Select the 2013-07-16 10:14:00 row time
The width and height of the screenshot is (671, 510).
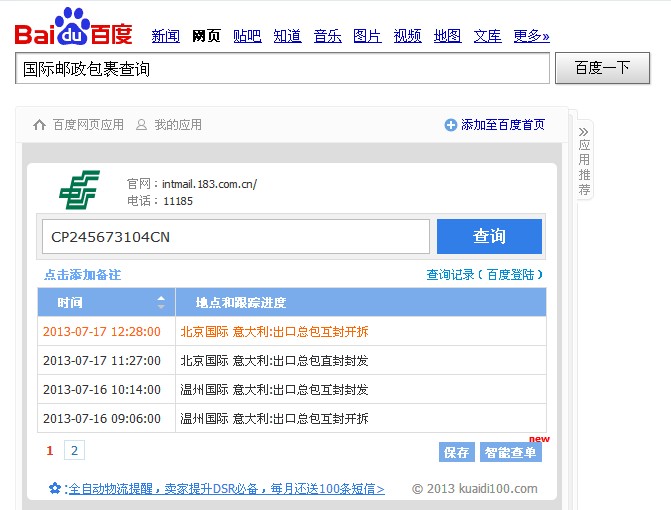(102, 390)
